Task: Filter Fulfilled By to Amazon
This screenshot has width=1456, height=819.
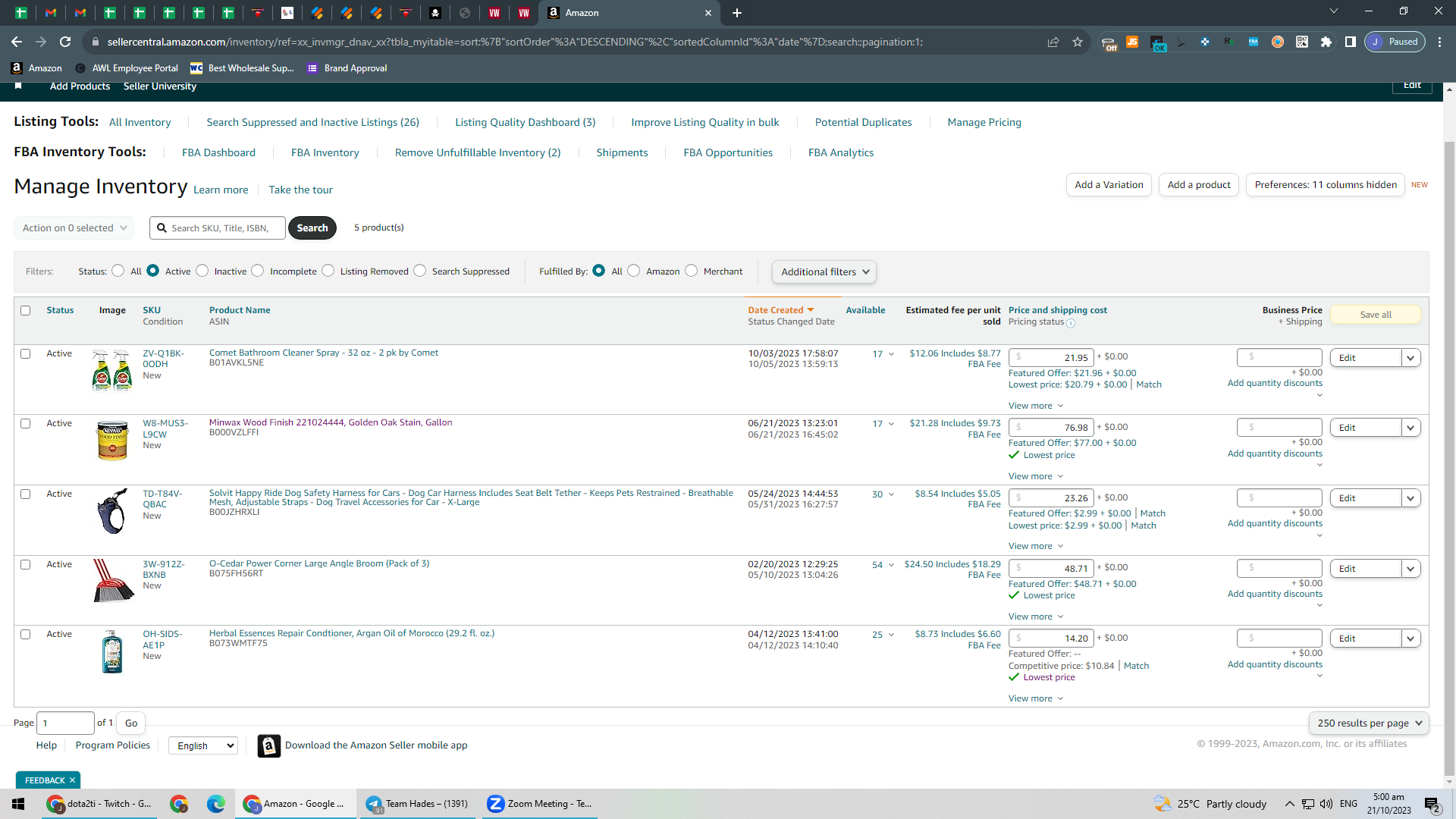Action: tap(634, 271)
